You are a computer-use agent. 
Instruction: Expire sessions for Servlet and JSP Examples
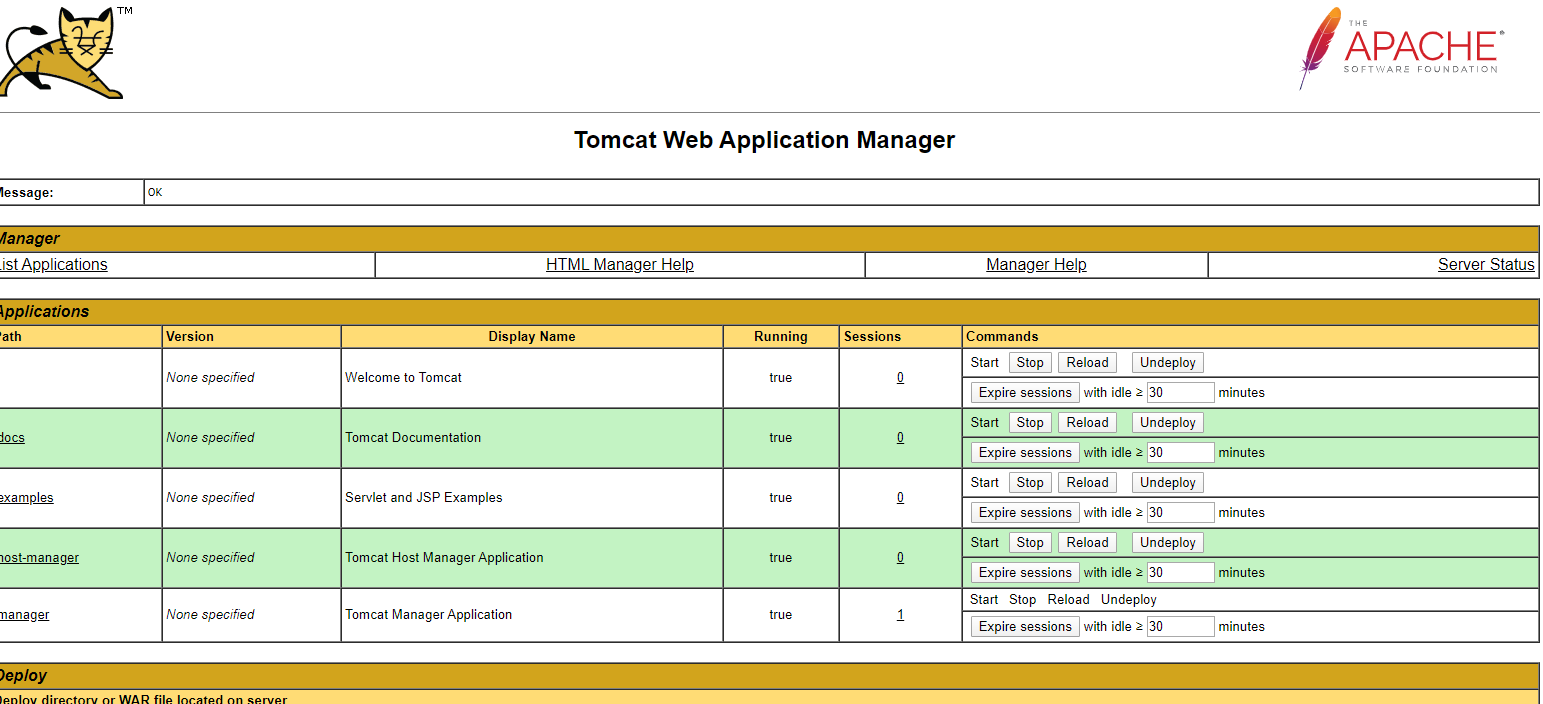(1025, 513)
